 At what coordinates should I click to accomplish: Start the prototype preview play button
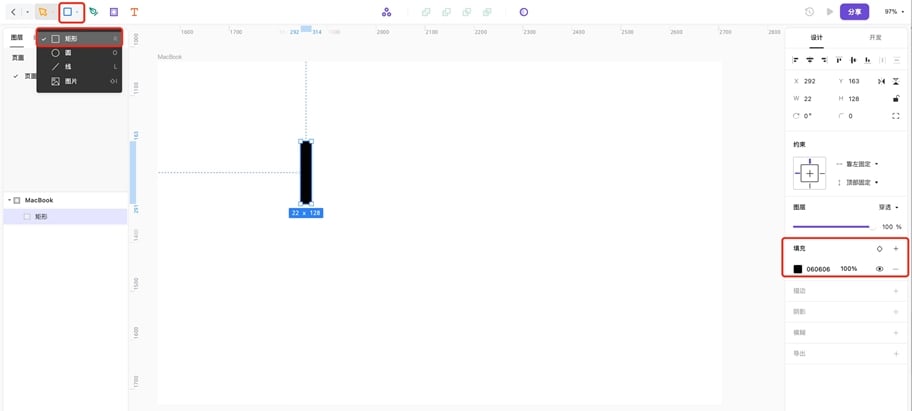tap(830, 12)
